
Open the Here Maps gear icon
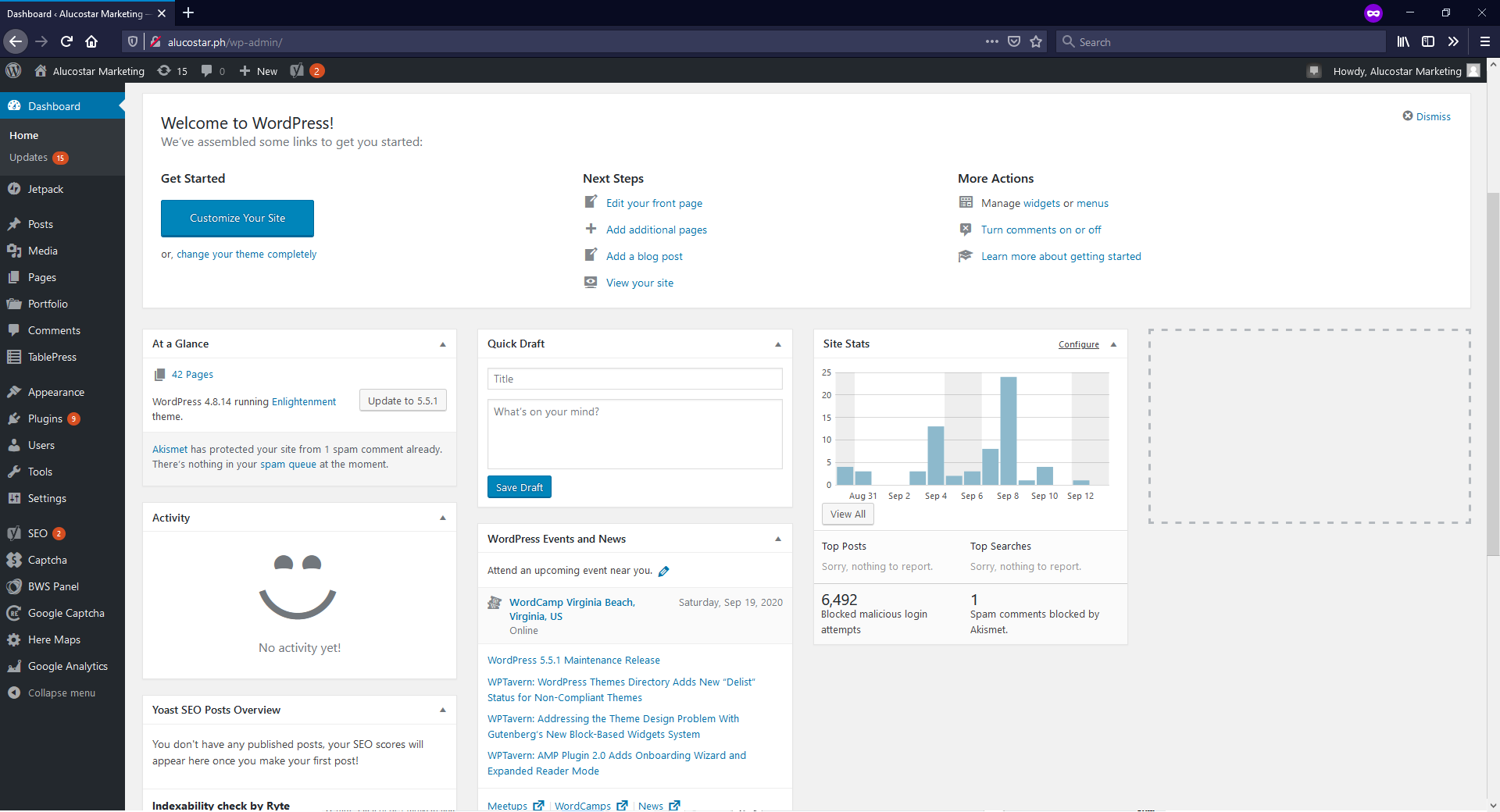[x=14, y=639]
